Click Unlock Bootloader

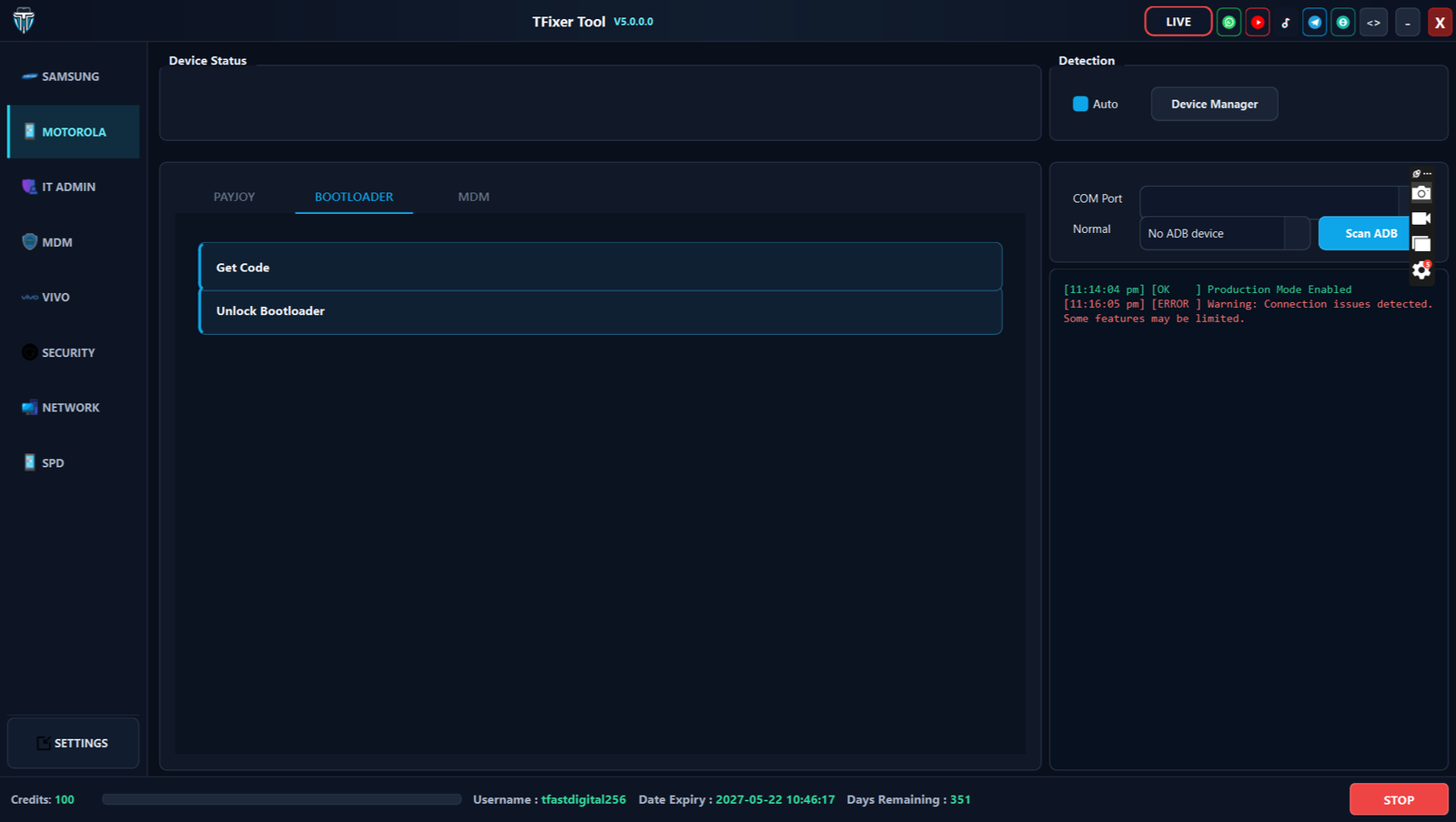601,311
